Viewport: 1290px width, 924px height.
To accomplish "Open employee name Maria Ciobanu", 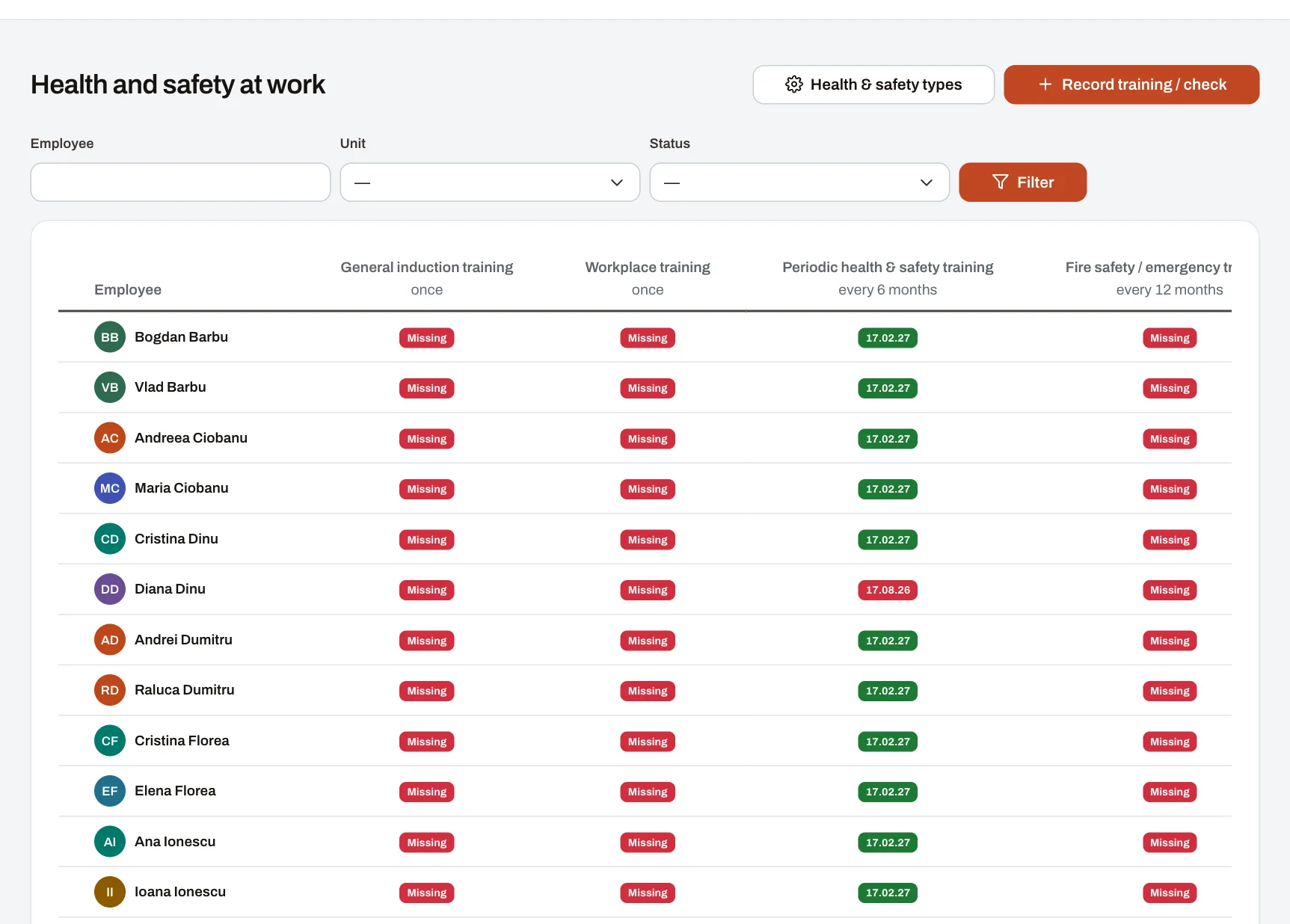I will pyautogui.click(x=182, y=488).
